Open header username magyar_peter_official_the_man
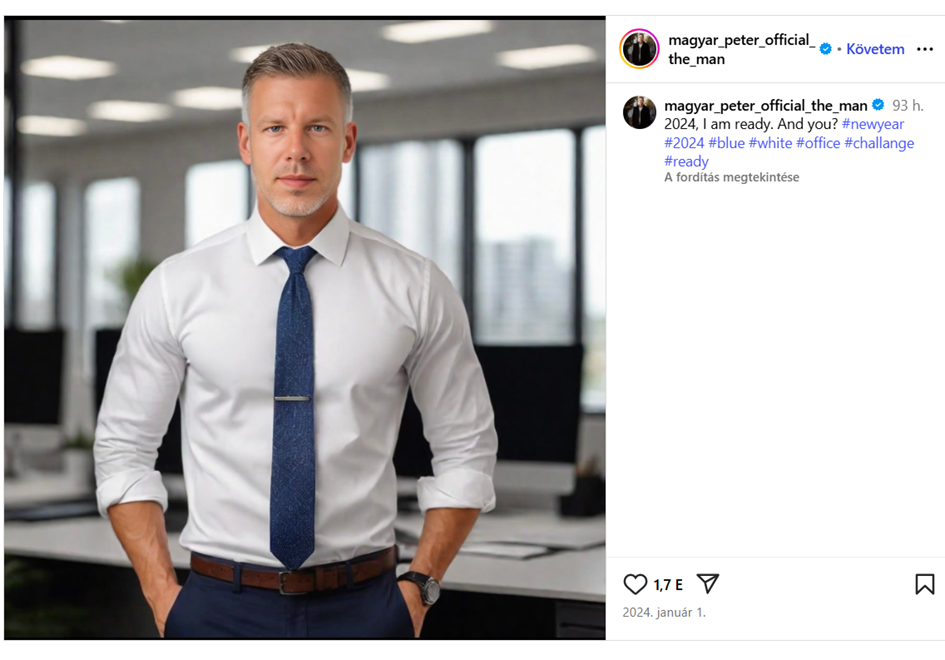Screen dimensions: 945x660 point(741,49)
